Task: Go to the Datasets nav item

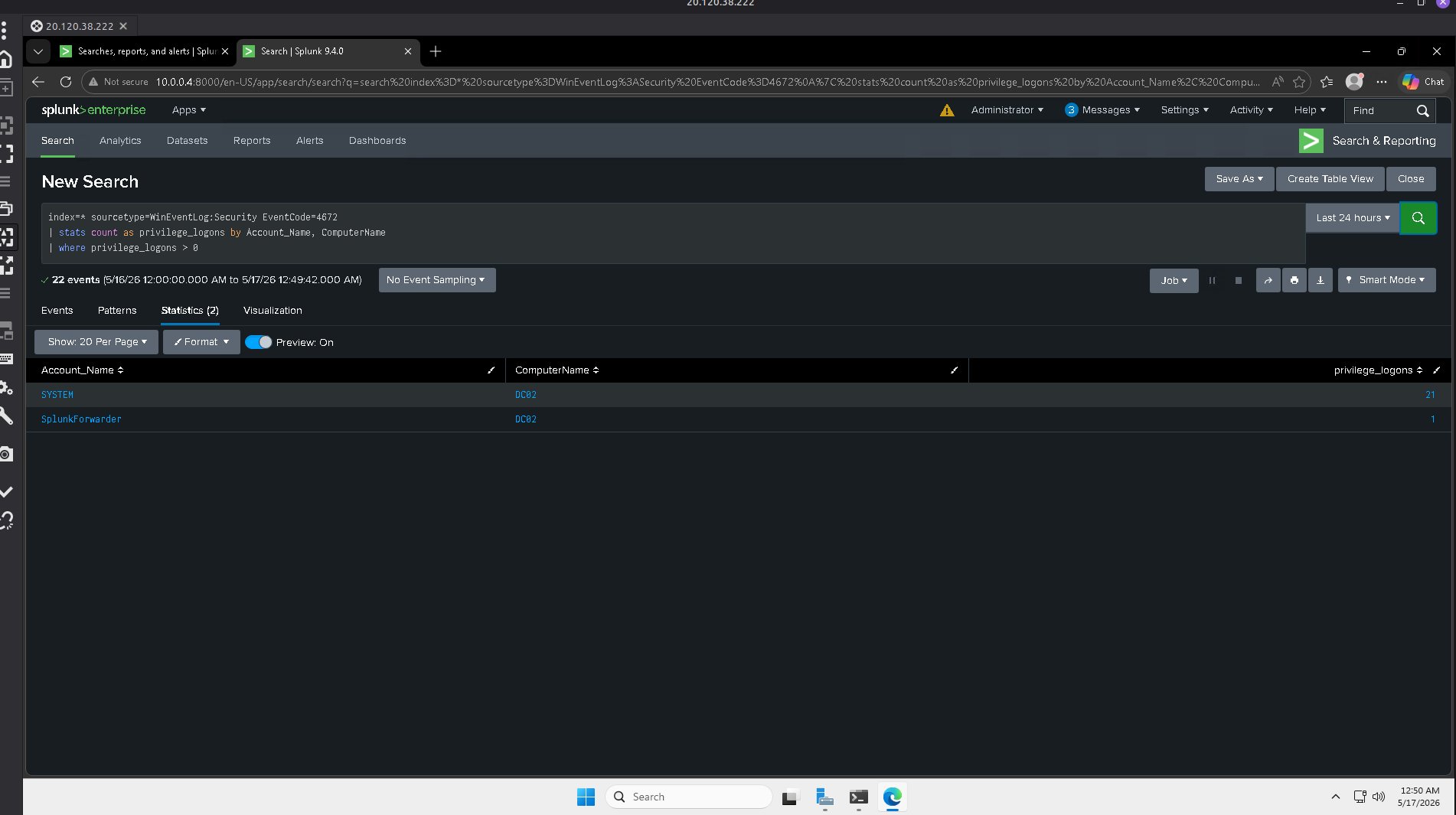Action: pos(187,141)
